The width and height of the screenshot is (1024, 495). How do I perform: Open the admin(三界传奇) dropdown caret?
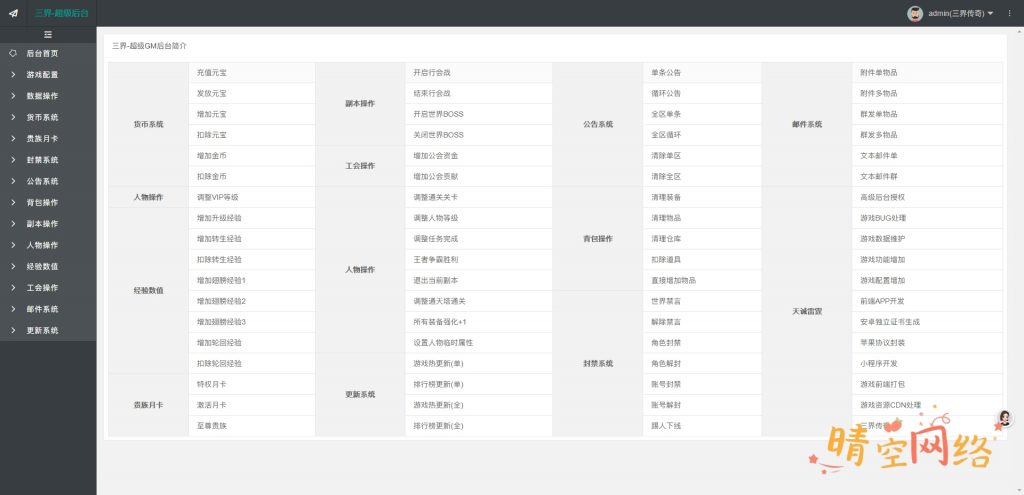(990, 13)
